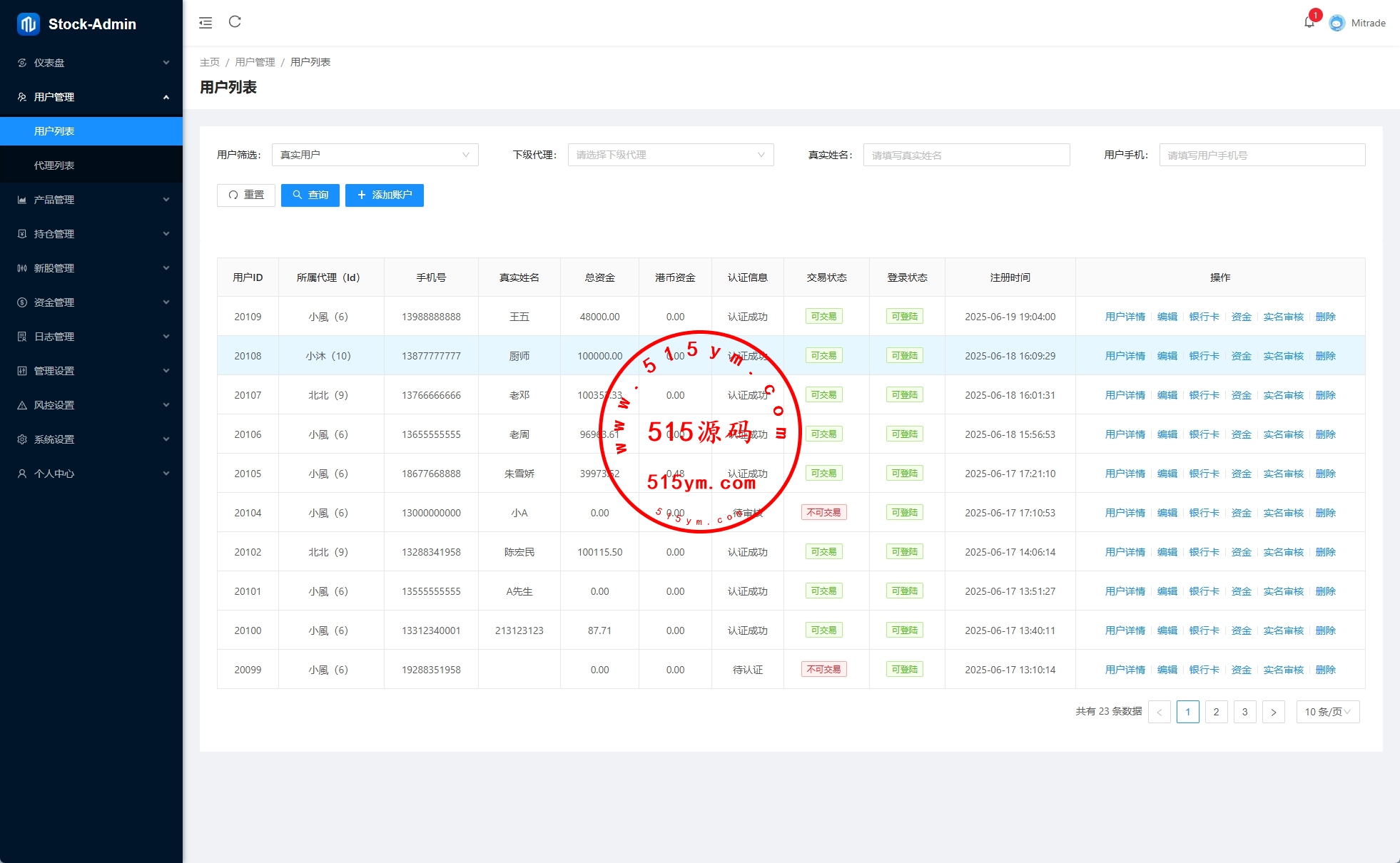
Task: Click the 添加账户 button
Action: click(385, 195)
